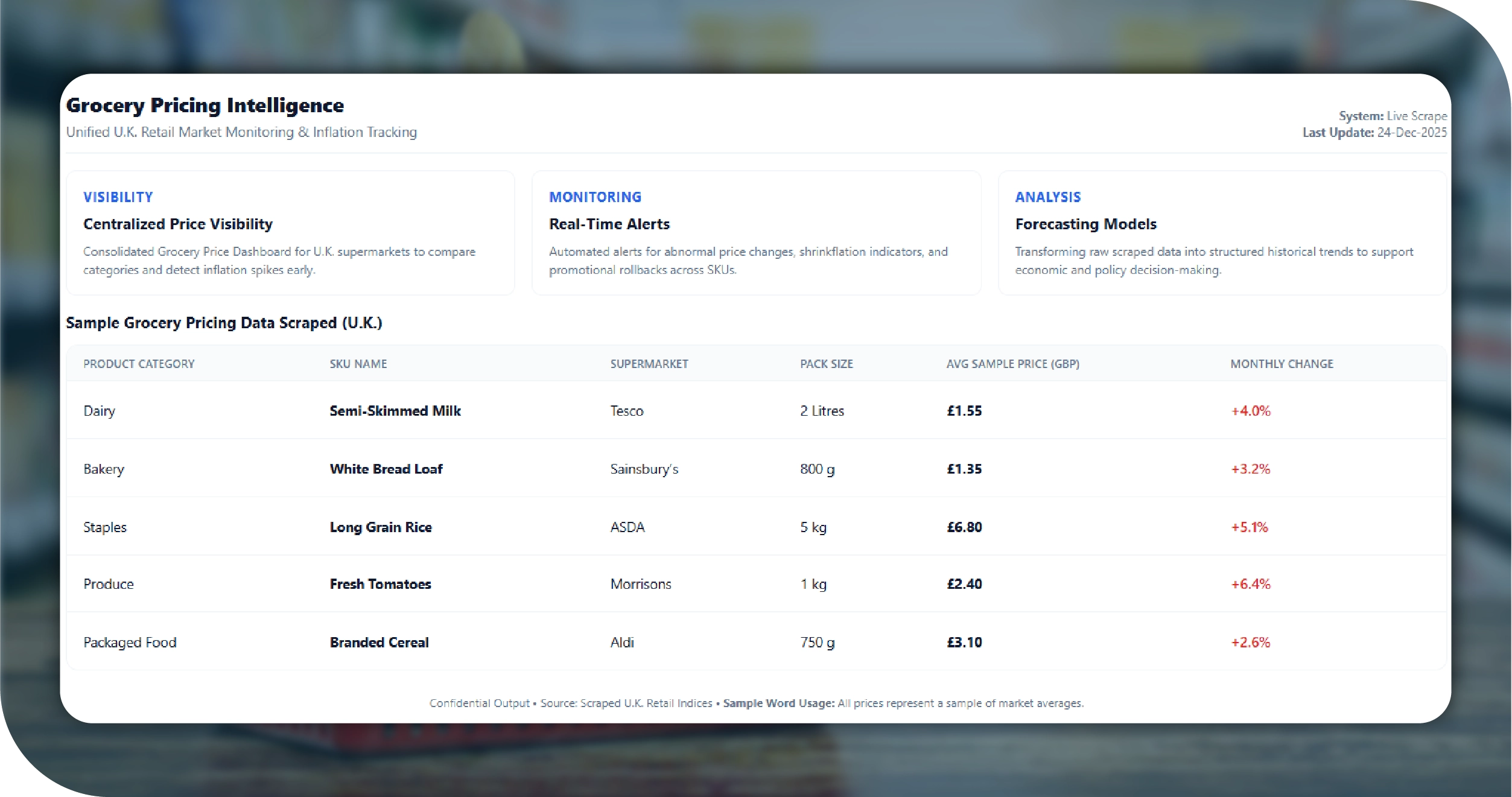Sort by SKU Name column header

358,364
